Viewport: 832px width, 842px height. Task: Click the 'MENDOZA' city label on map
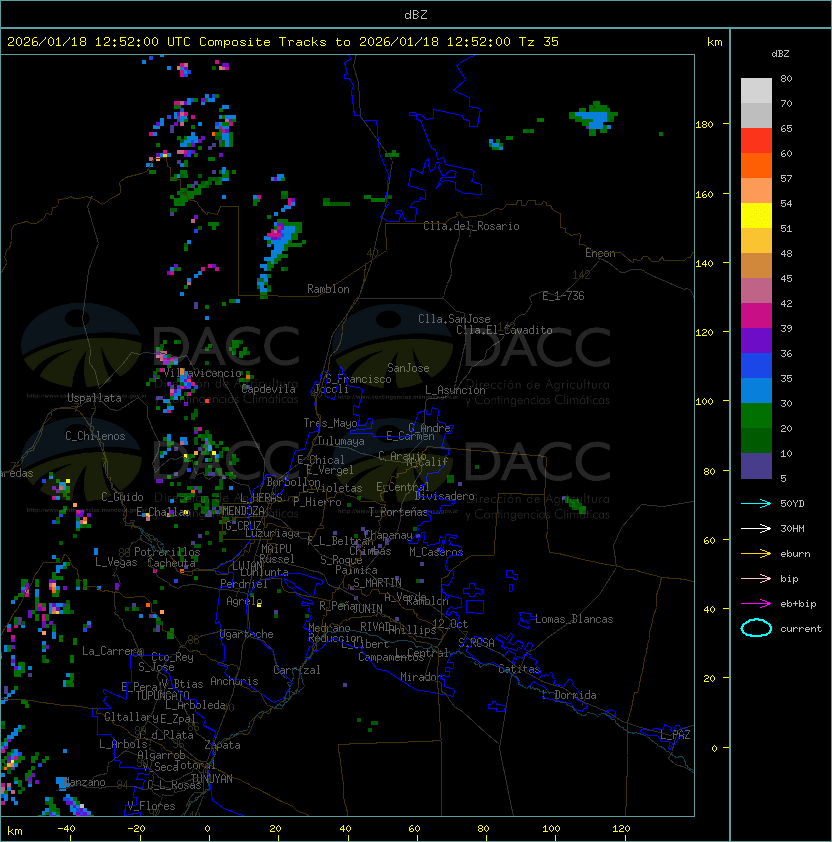click(x=243, y=511)
